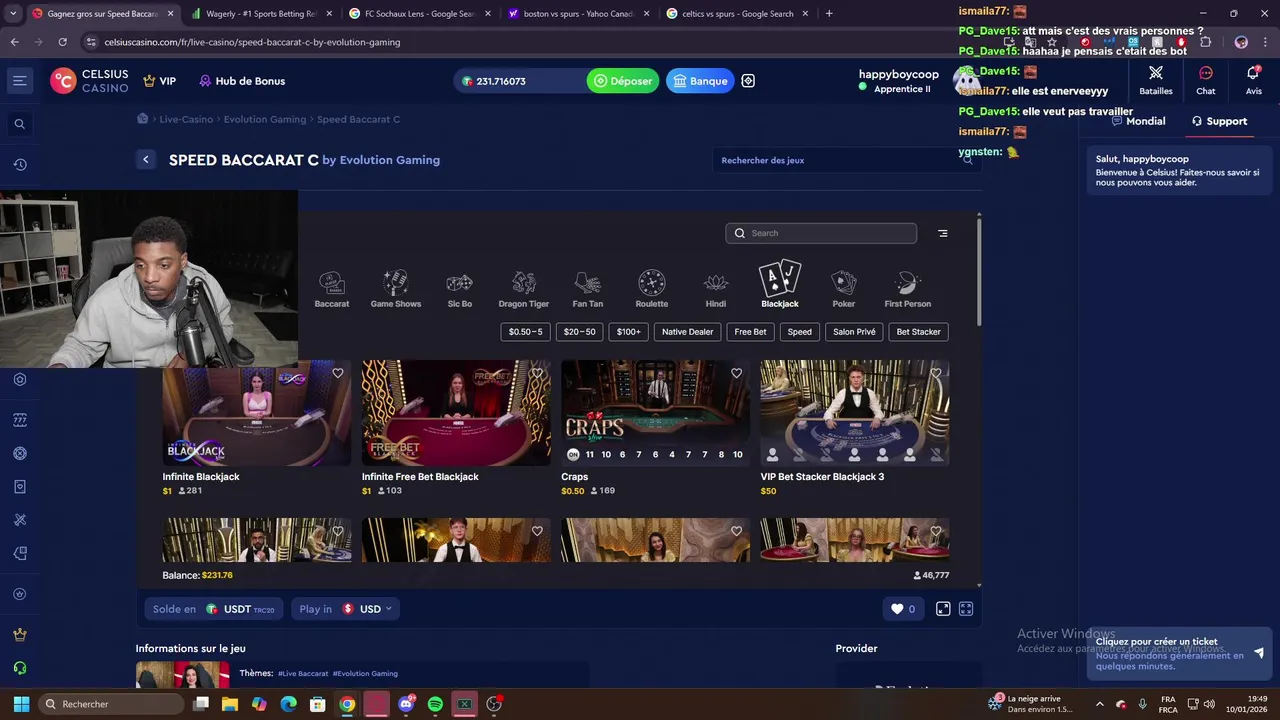Open the Craps table thumbnail
Image resolution: width=1280 pixels, height=720 pixels.
655,413
